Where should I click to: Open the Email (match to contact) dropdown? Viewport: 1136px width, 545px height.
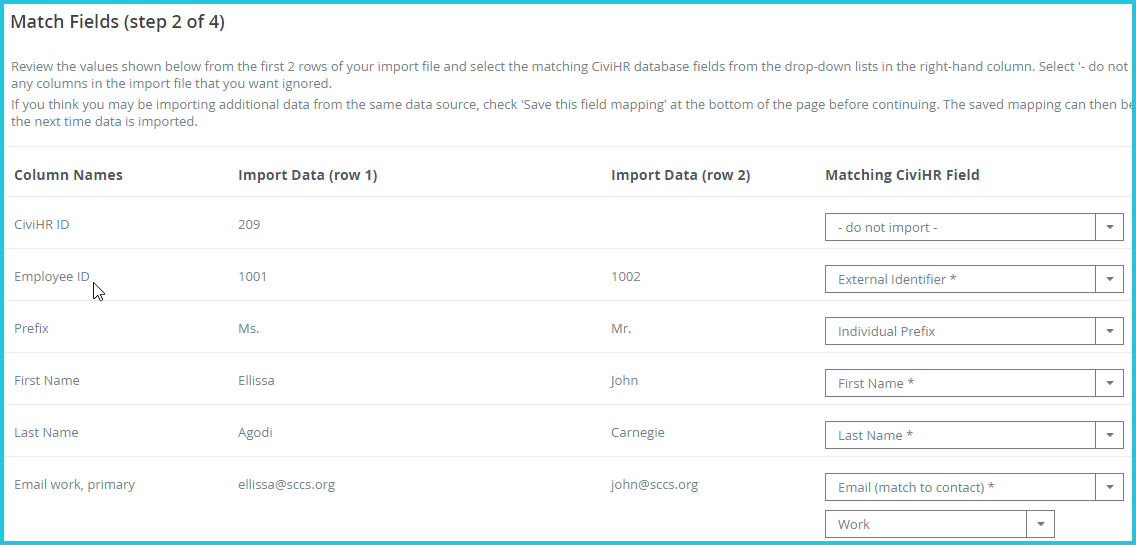click(x=974, y=487)
